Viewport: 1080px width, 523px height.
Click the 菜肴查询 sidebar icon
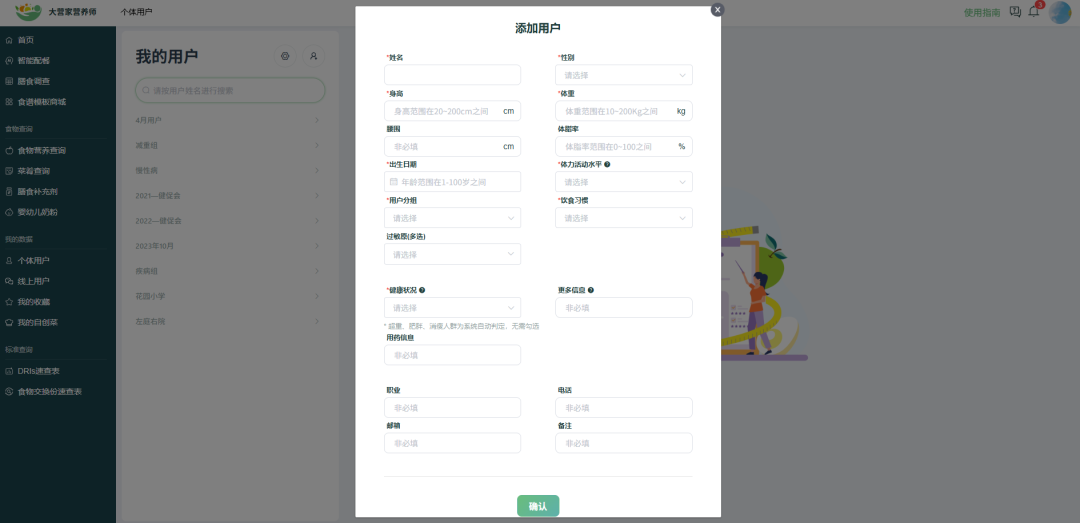[x=9, y=171]
